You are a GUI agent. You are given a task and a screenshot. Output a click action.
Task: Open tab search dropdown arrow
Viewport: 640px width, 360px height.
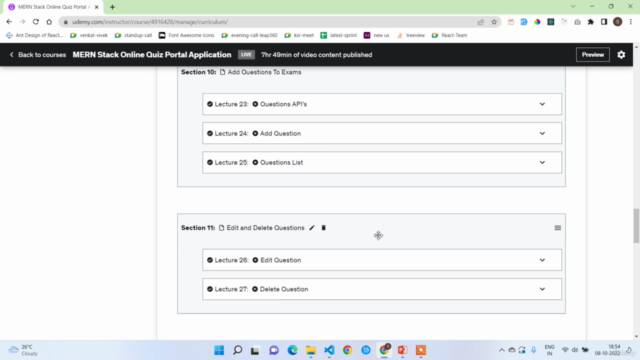pos(573,7)
